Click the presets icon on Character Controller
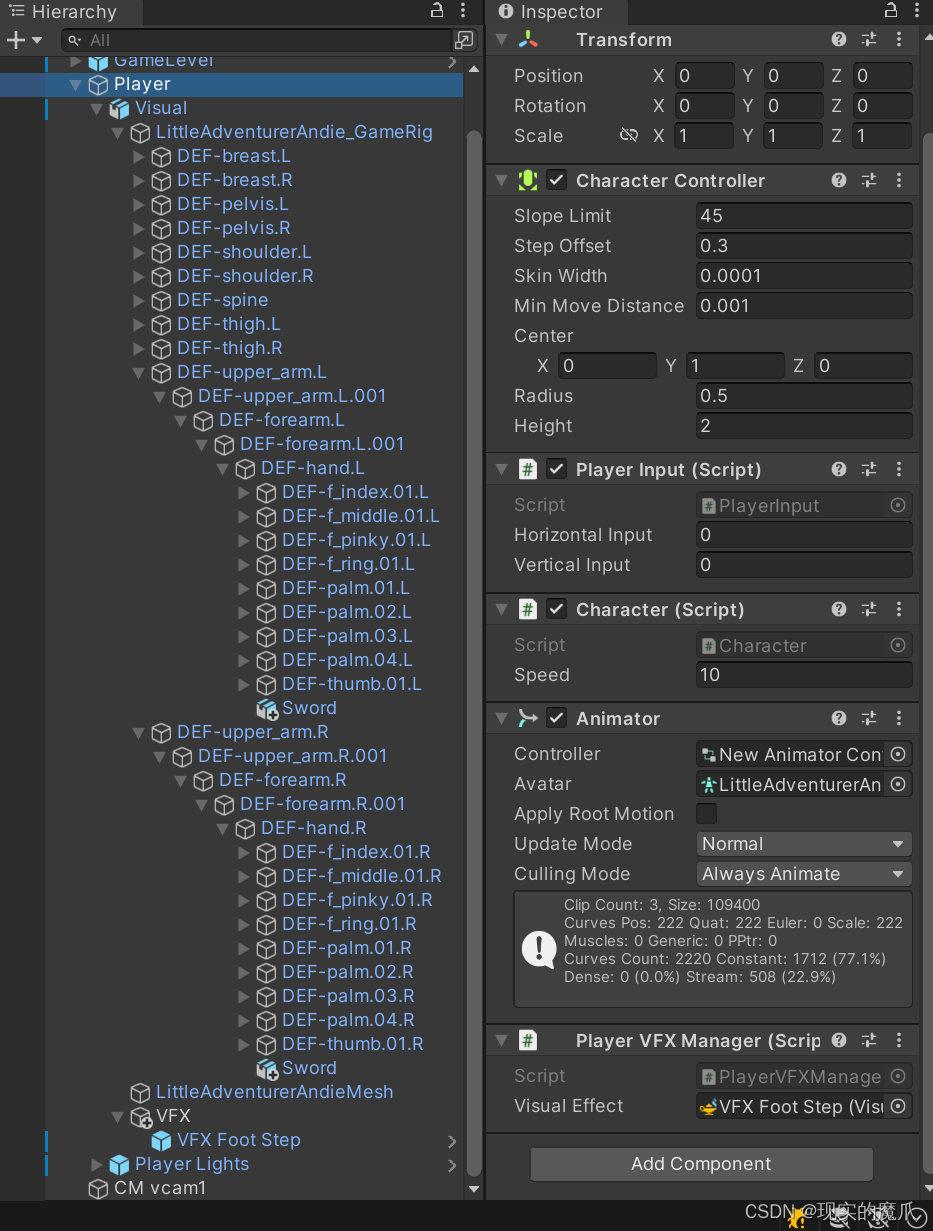This screenshot has height=1231, width=933. 868,180
